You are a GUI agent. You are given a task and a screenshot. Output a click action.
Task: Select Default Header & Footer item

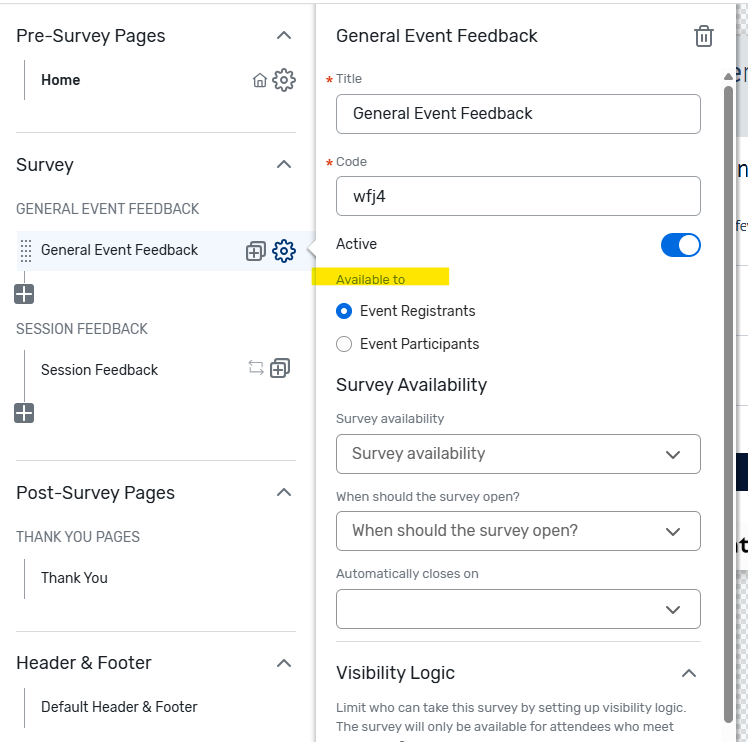(x=119, y=707)
